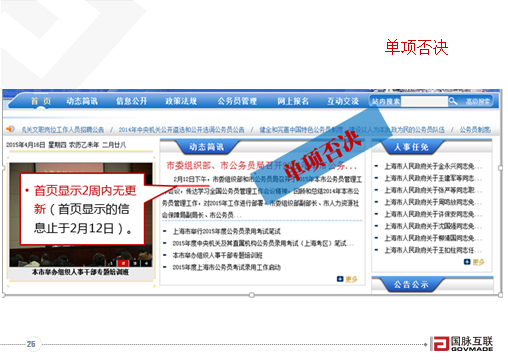Click the 国脉互联 GOVMADE logo
508x360 pixels.
click(x=462, y=344)
